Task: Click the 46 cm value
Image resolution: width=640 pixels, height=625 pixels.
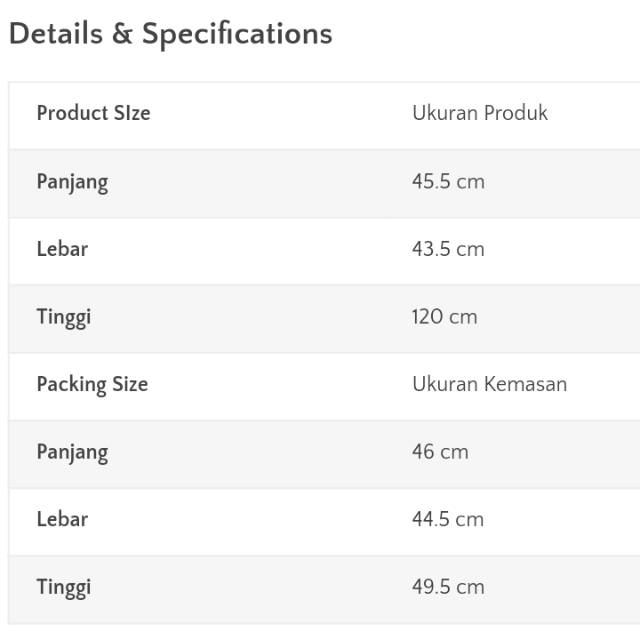Action: (x=440, y=452)
